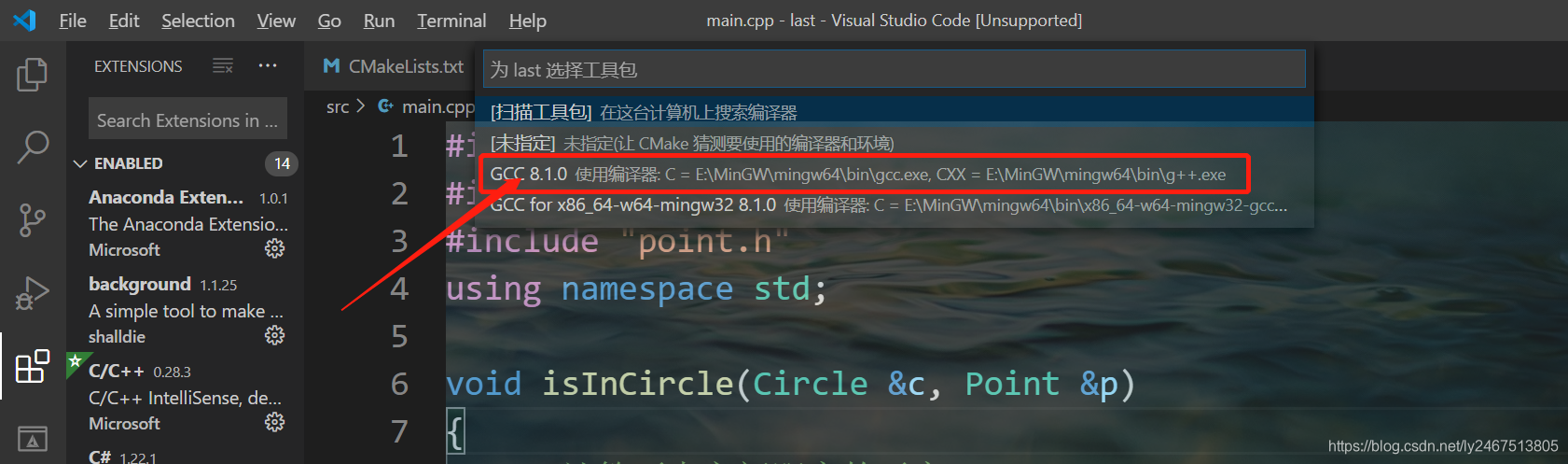The height and width of the screenshot is (464, 1568).
Task: Click the "using namespace std;" code line
Action: coord(636,288)
